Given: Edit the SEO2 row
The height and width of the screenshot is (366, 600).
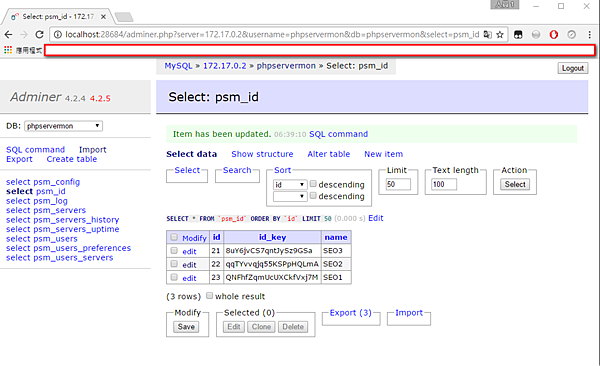Looking at the screenshot, I should click(x=189, y=265).
